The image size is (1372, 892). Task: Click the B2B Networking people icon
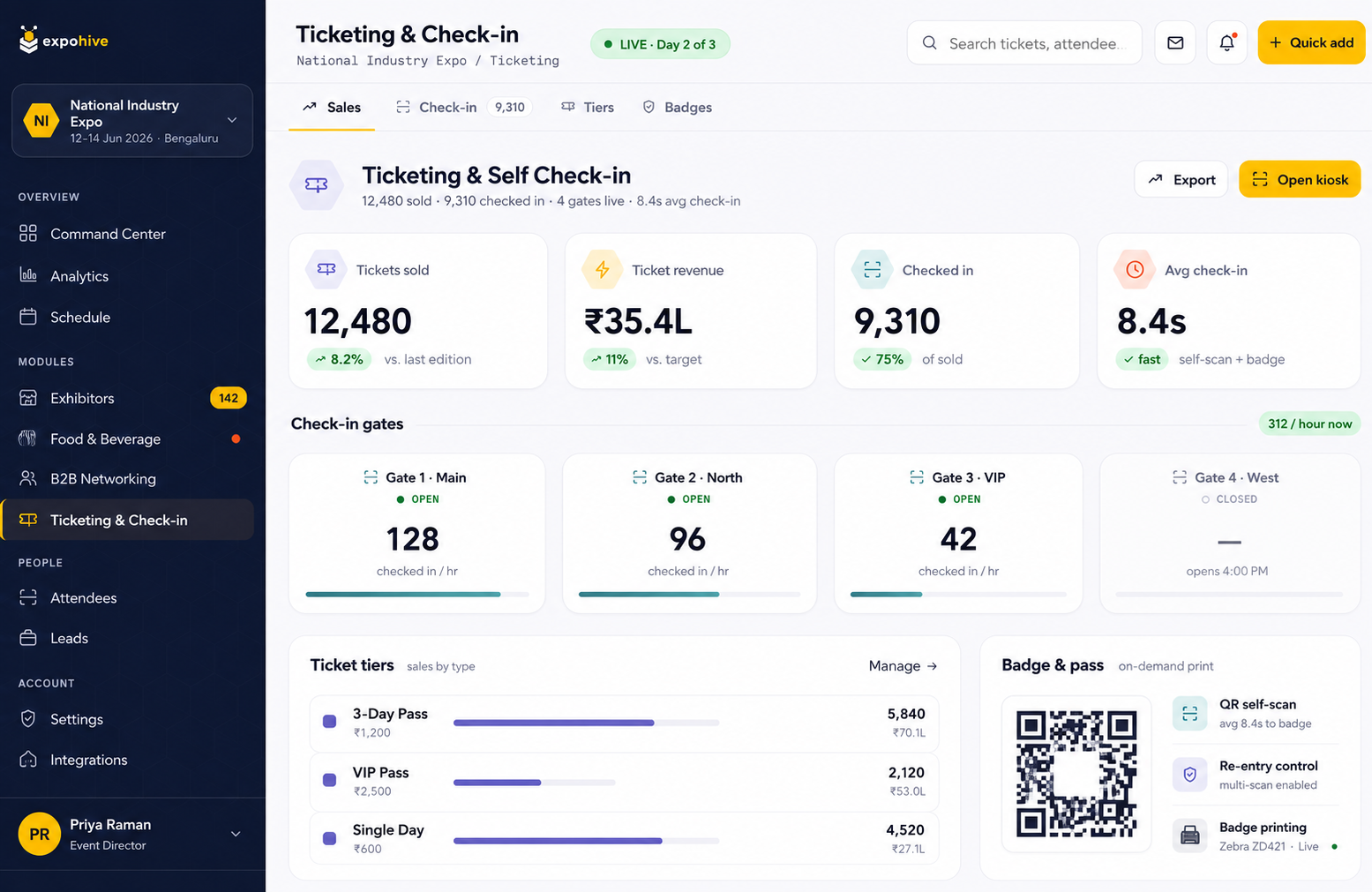pos(28,478)
